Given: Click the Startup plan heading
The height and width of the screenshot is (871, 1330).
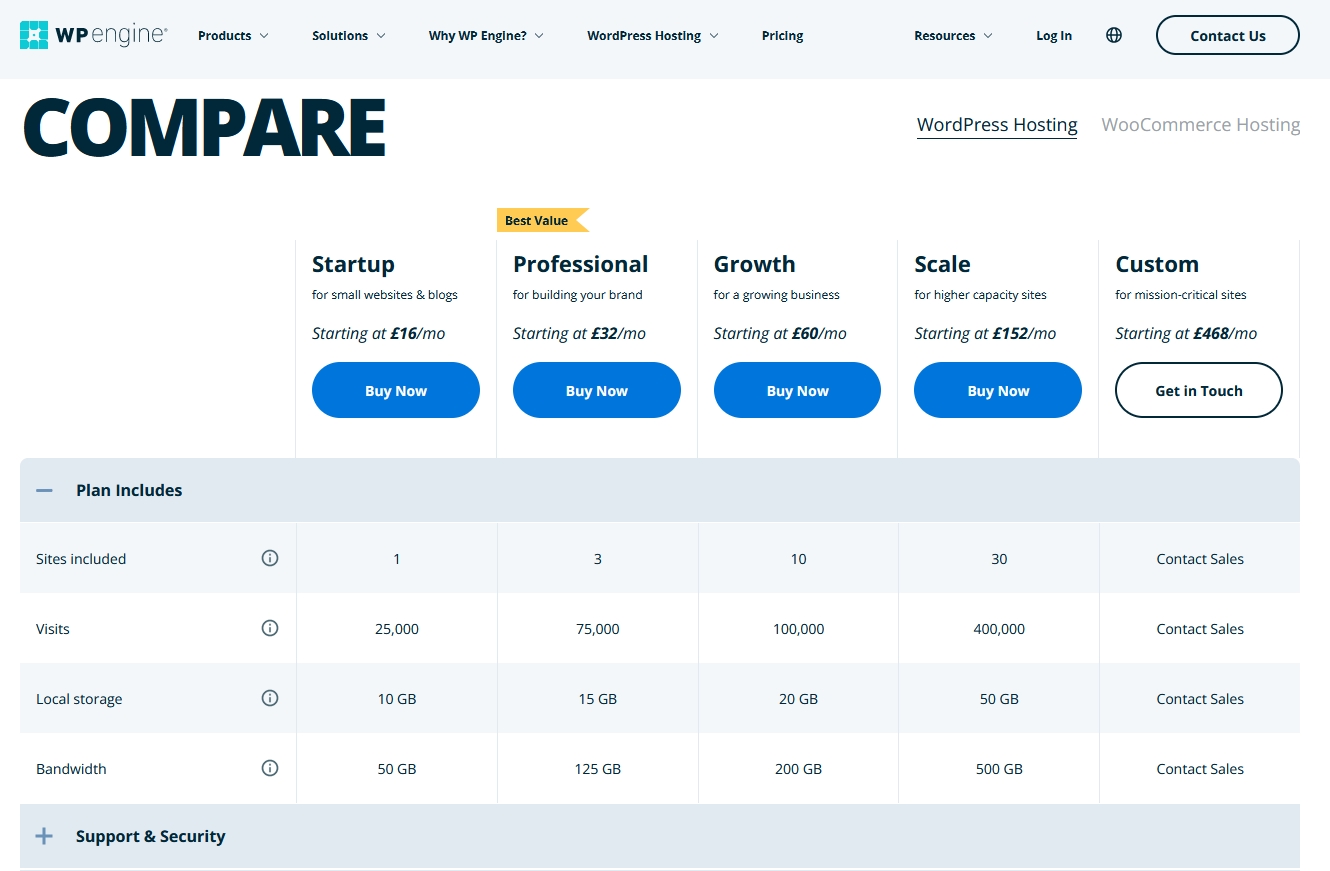Looking at the screenshot, I should pyautogui.click(x=353, y=264).
